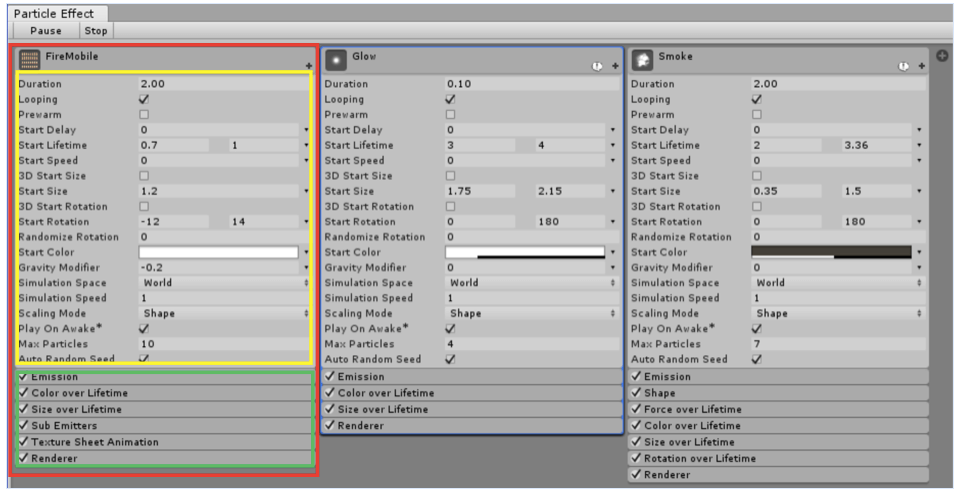The width and height of the screenshot is (959, 494).
Task: Open the Smoke Start Color swatch
Action: coord(830,253)
